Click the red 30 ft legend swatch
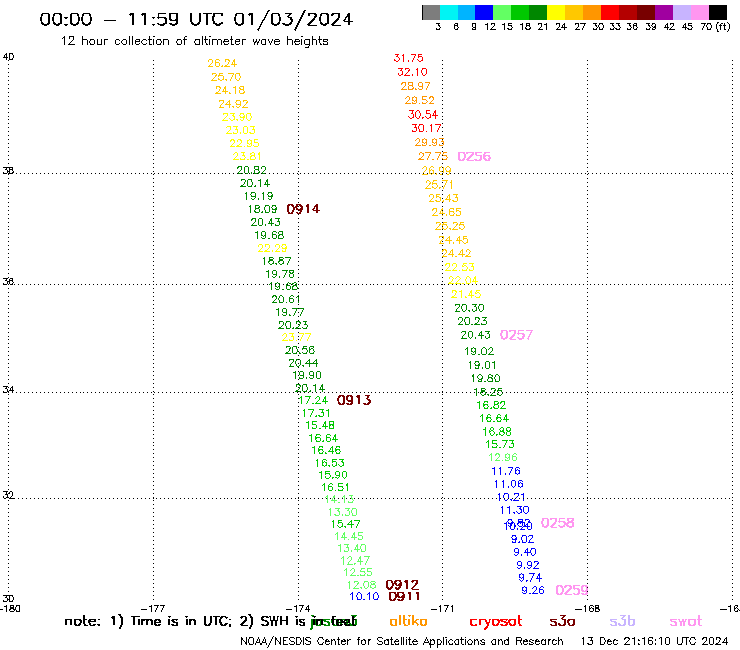The width and height of the screenshot is (740, 650). coord(610,12)
